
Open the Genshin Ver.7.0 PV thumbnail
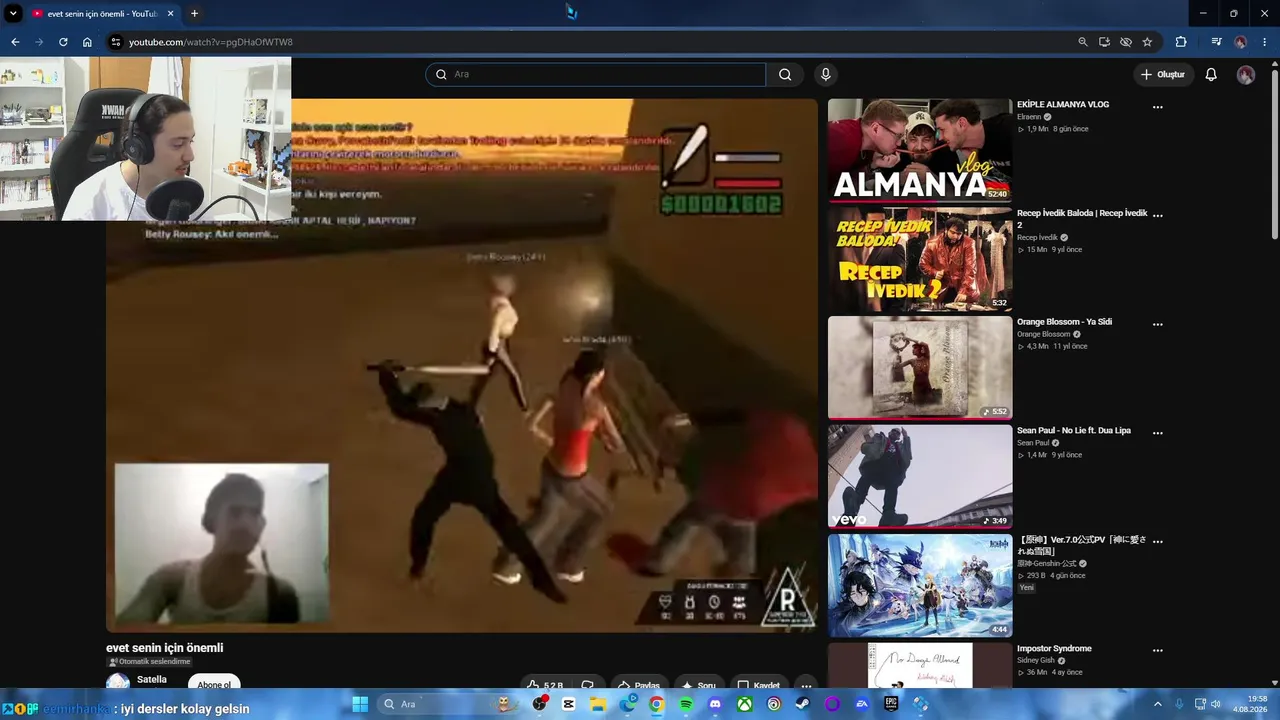(x=920, y=585)
